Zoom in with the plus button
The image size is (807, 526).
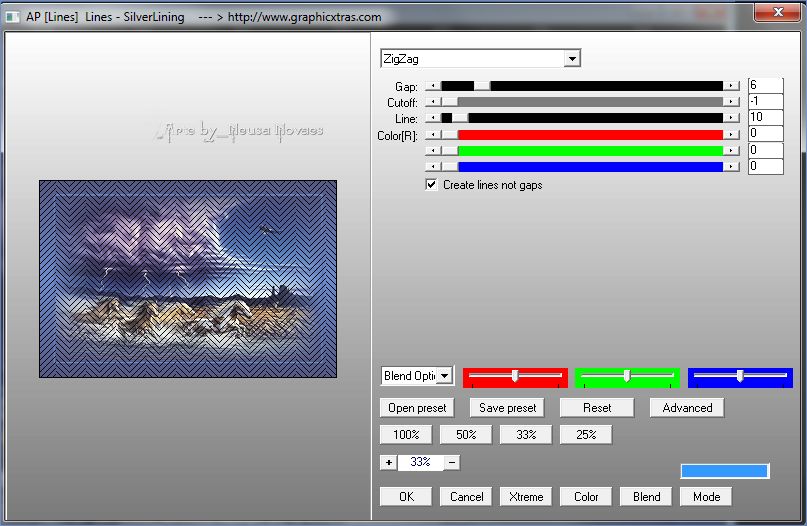[x=389, y=462]
